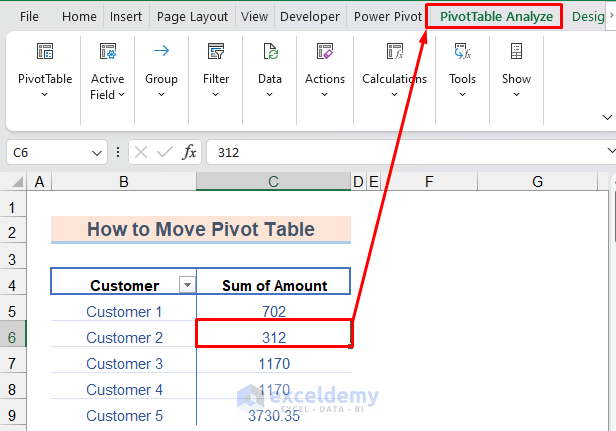Click the PivotTable ribbon icon
The width and height of the screenshot is (616, 431).
pyautogui.click(x=45, y=52)
